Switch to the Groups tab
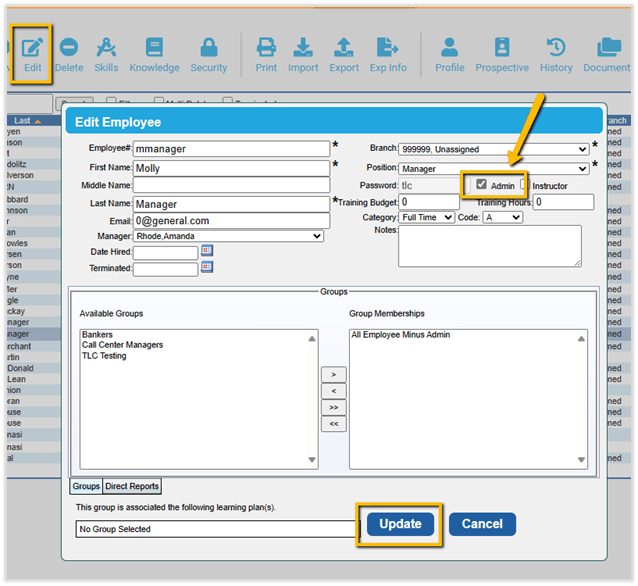638x586 pixels. coord(86,486)
